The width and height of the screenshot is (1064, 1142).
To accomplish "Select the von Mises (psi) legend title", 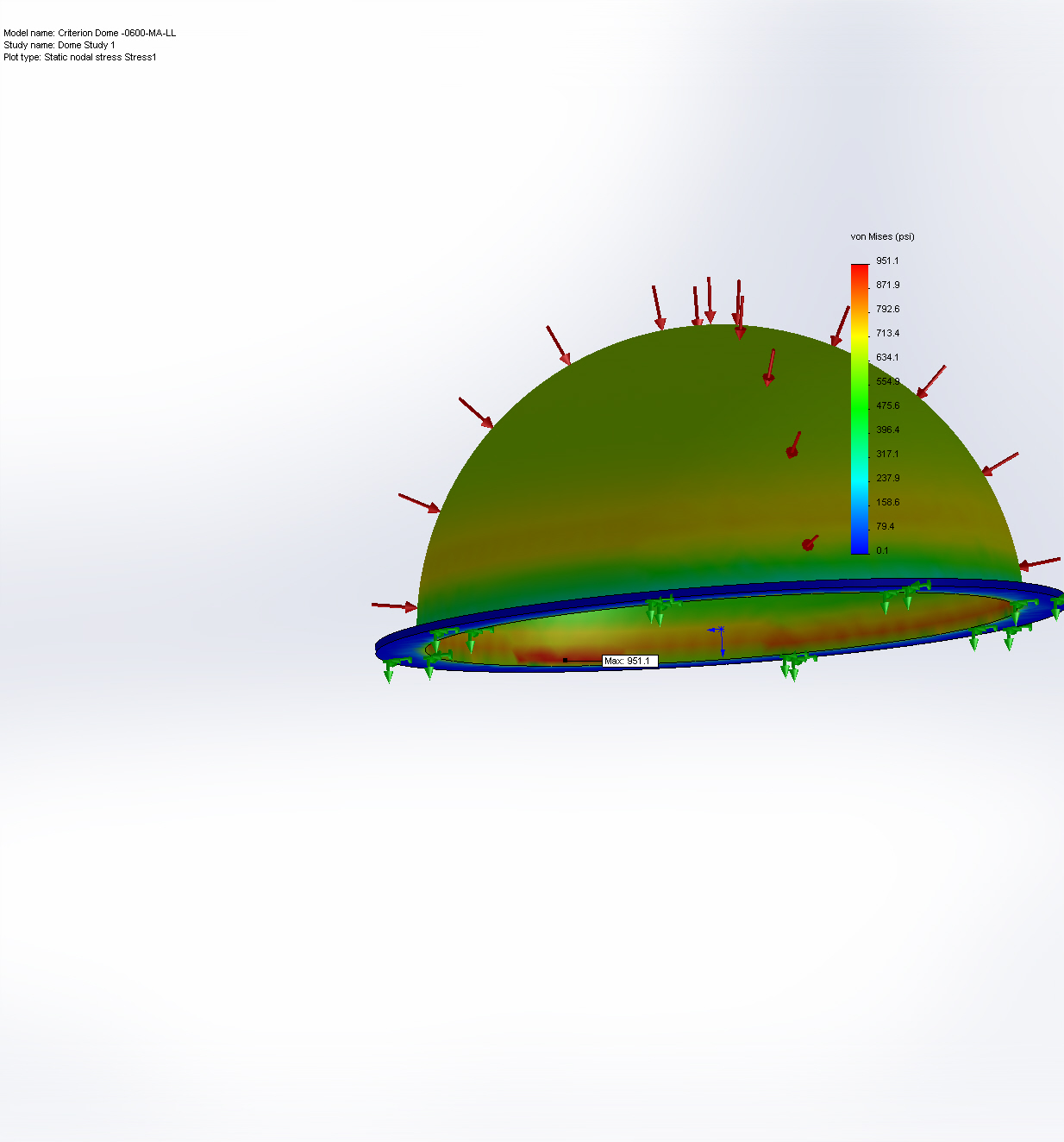I will click(882, 236).
